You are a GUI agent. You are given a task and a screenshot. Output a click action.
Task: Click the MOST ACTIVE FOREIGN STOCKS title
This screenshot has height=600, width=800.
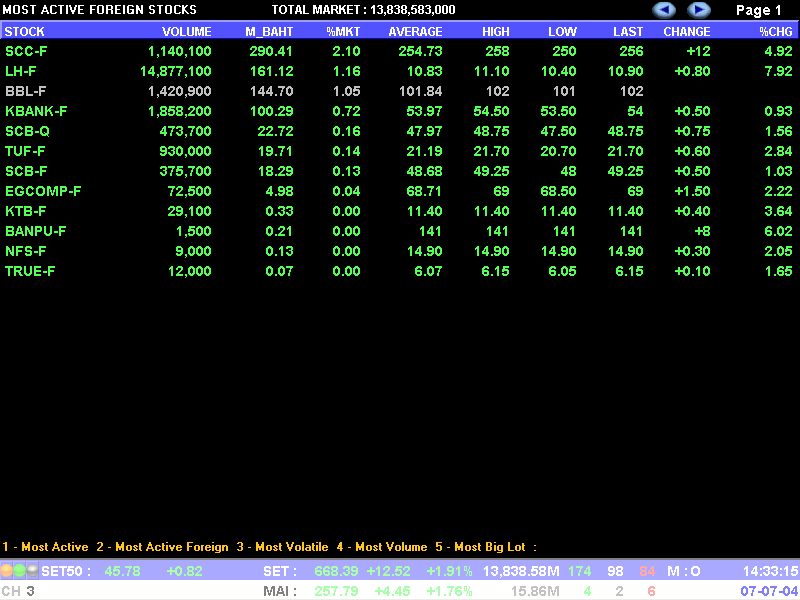(x=99, y=10)
